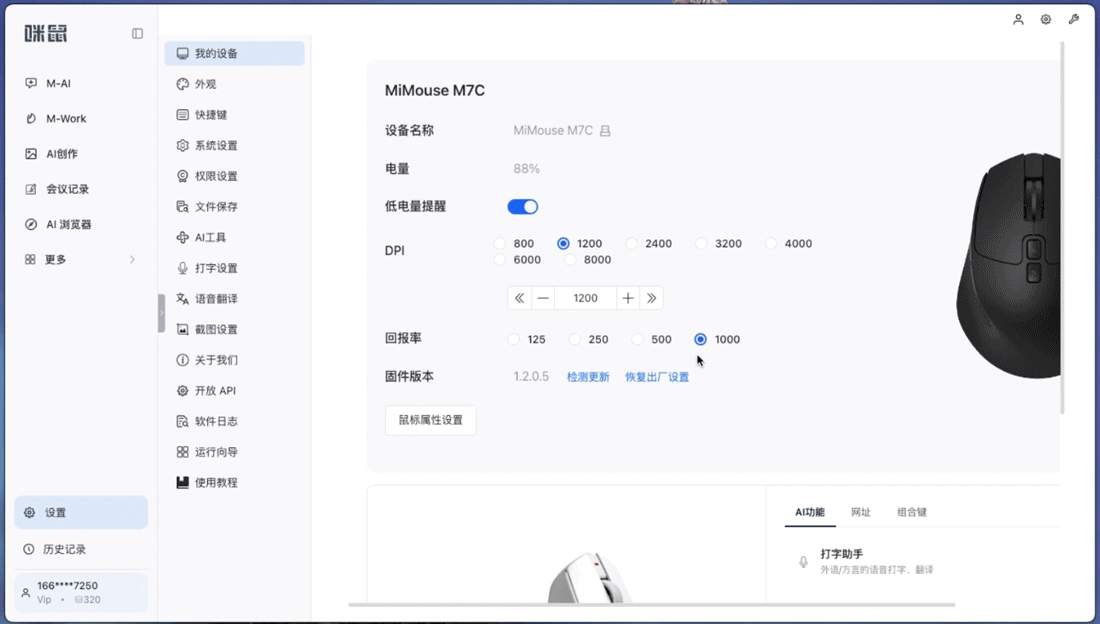Set 回报率 to 250

click(575, 339)
